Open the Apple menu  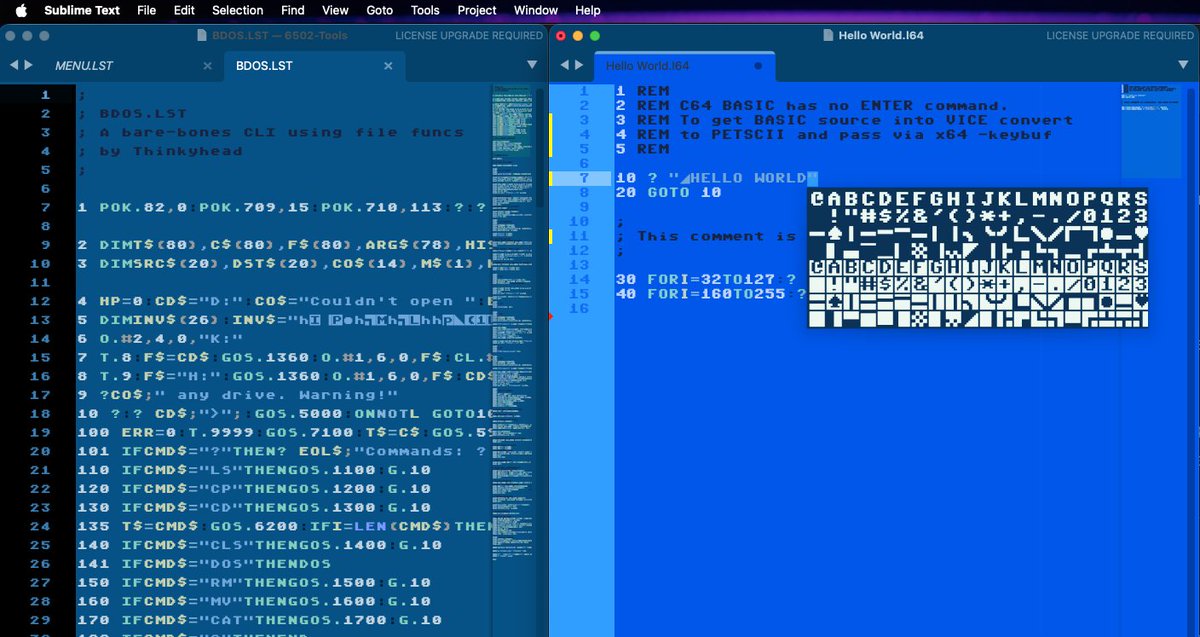click(21, 10)
